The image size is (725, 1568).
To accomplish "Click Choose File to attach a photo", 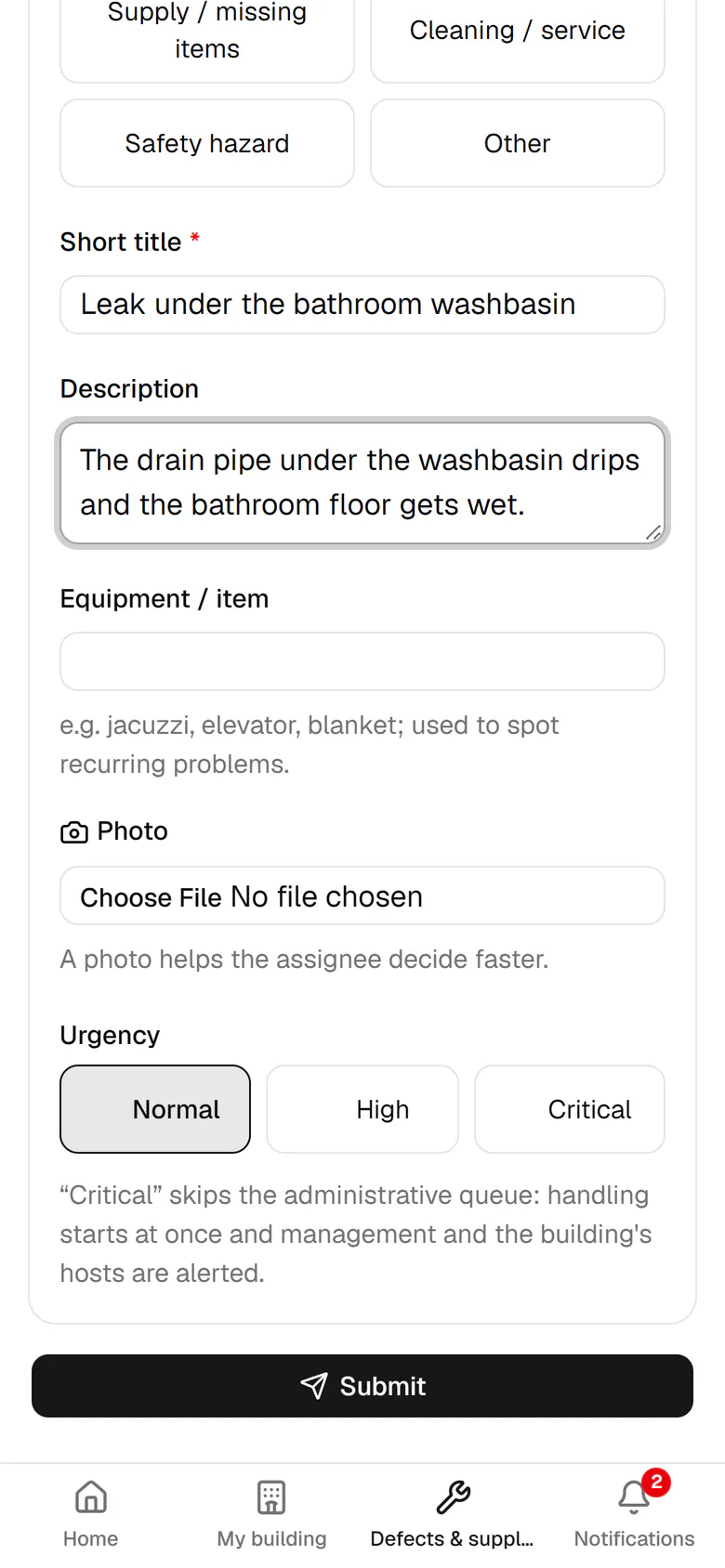I will (x=151, y=896).
